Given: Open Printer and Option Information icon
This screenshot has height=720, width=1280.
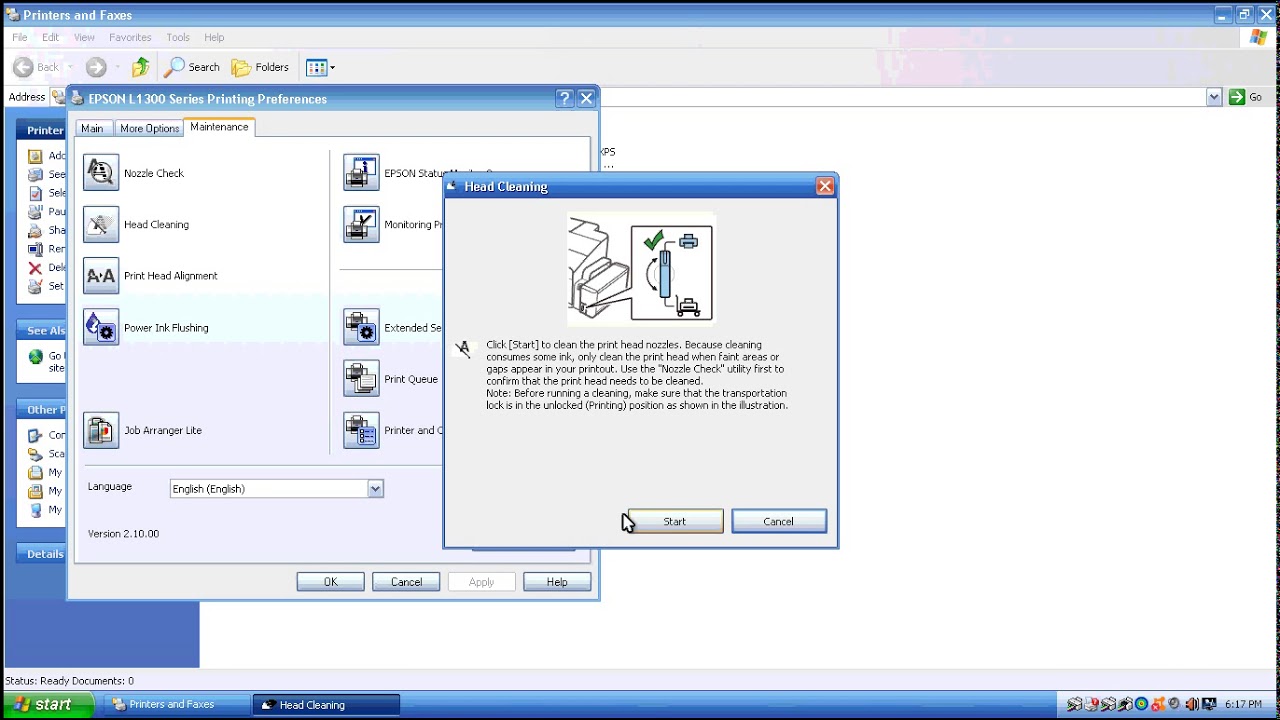Looking at the screenshot, I should click(x=361, y=430).
